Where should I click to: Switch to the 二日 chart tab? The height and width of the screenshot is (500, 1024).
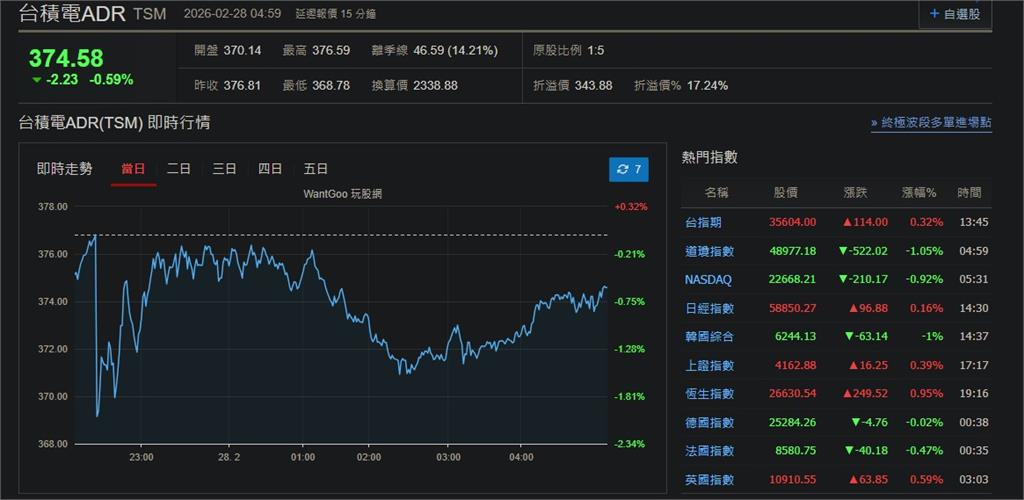(x=179, y=169)
